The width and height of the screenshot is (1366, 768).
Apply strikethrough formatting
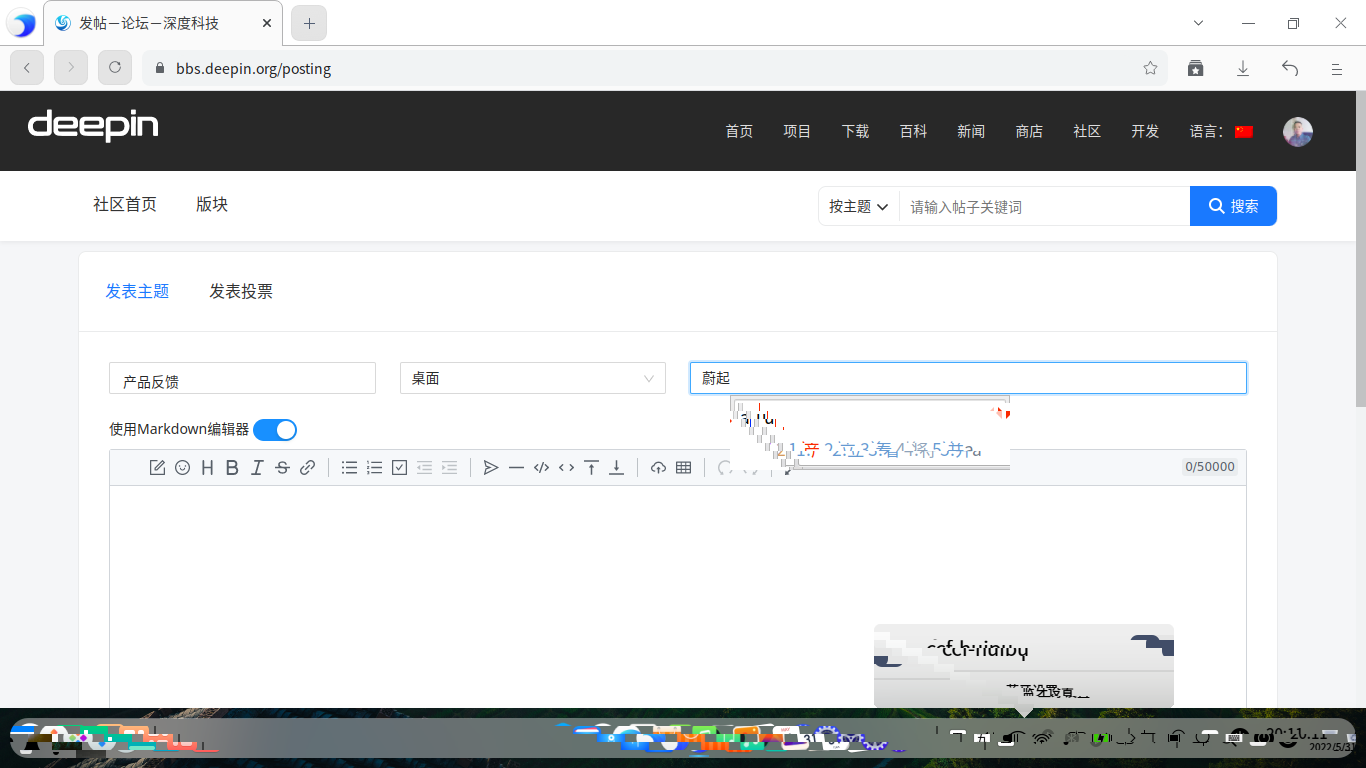(282, 467)
